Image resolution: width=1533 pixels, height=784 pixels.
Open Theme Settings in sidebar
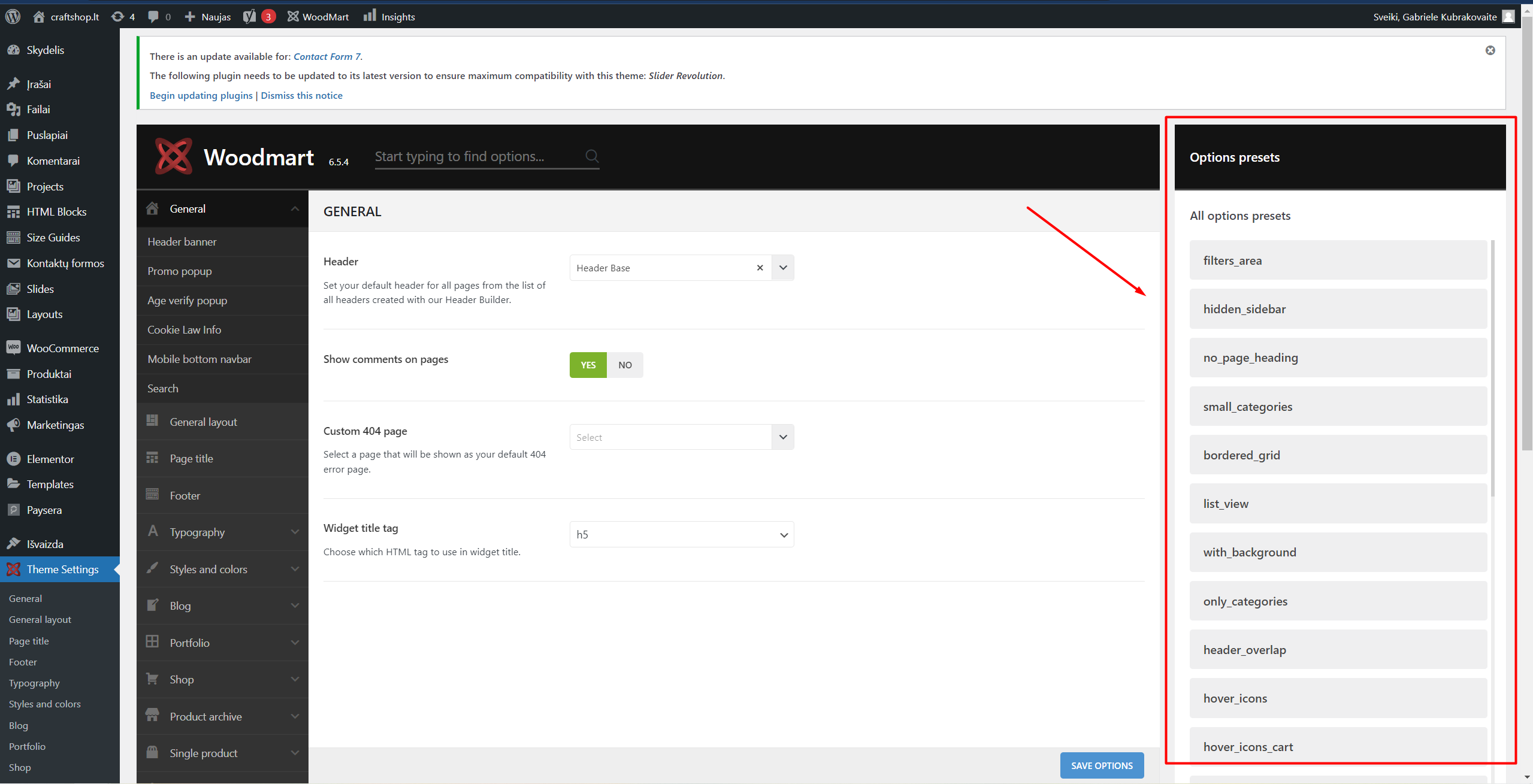tap(60, 570)
